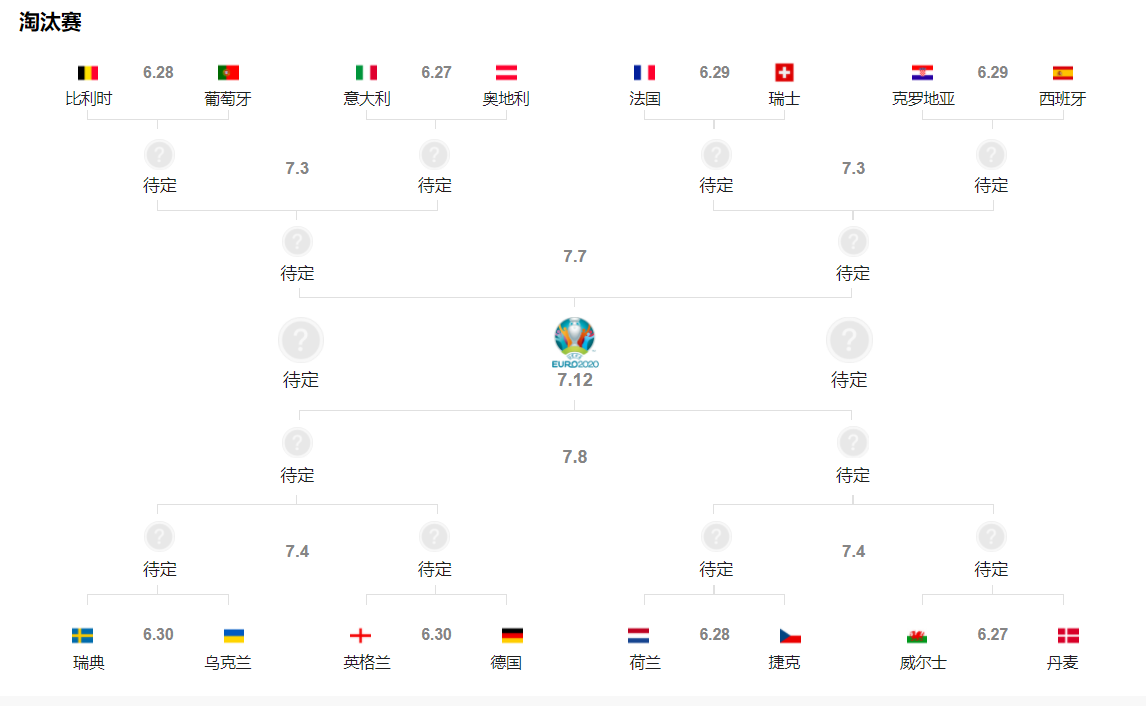Select the Ukraine flag icon

pyautogui.click(x=234, y=636)
